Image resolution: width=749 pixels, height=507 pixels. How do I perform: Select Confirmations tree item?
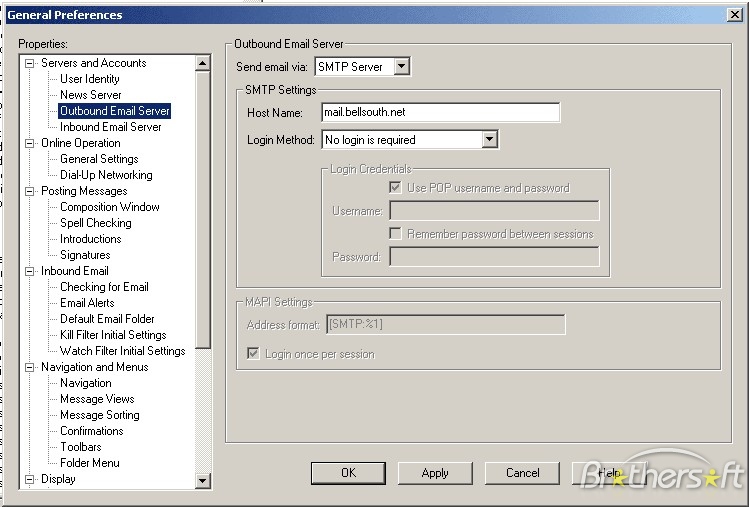coord(92,431)
